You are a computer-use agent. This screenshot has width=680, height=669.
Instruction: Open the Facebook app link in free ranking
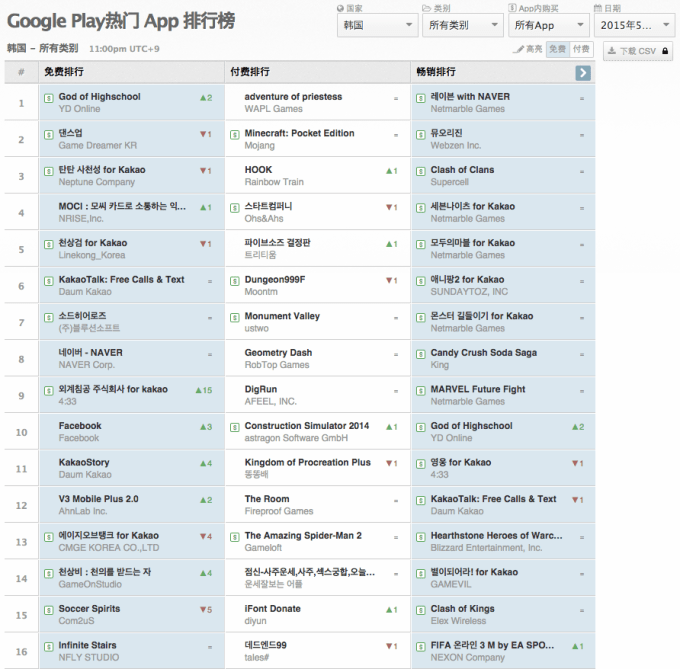80,426
